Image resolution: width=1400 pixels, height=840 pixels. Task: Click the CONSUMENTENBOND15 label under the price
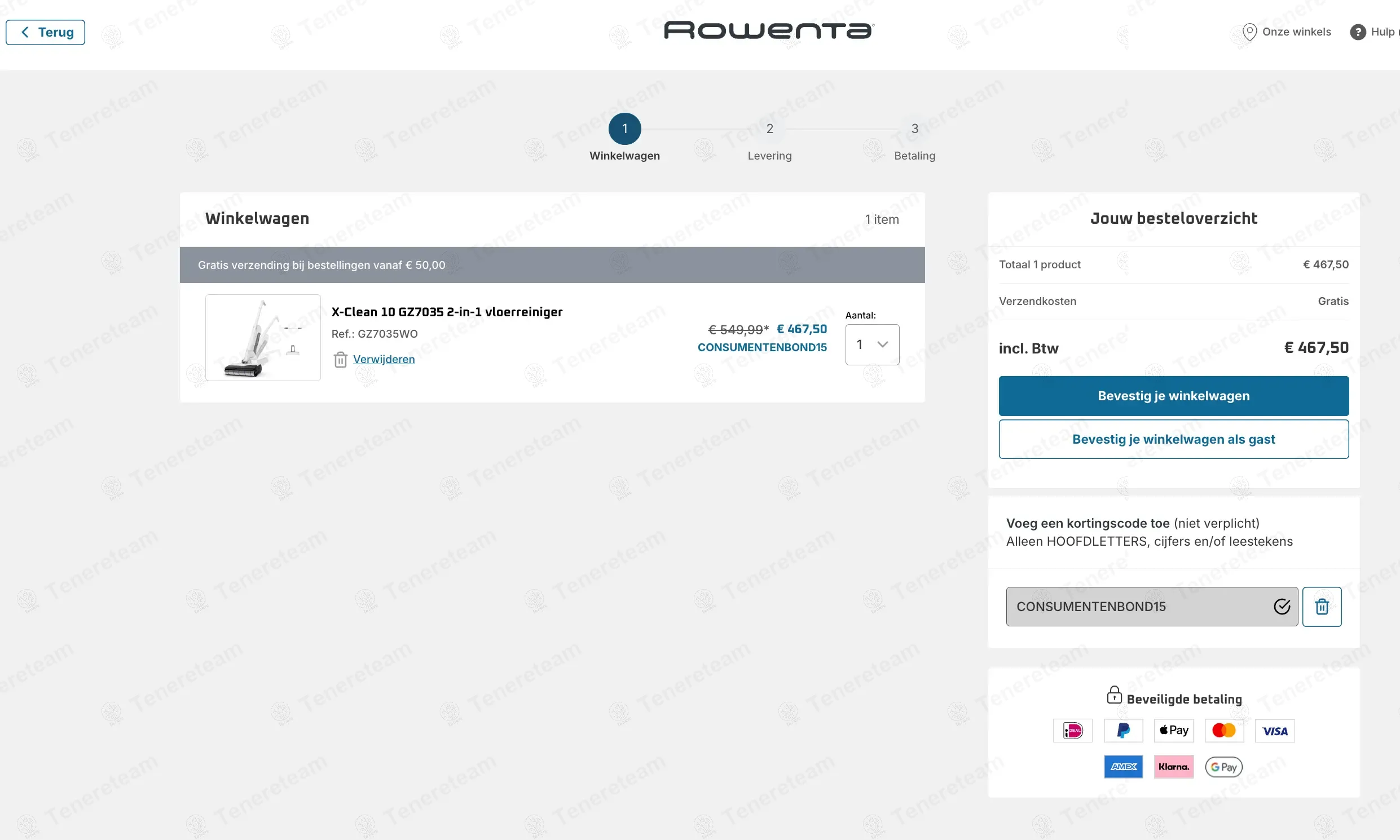762,347
